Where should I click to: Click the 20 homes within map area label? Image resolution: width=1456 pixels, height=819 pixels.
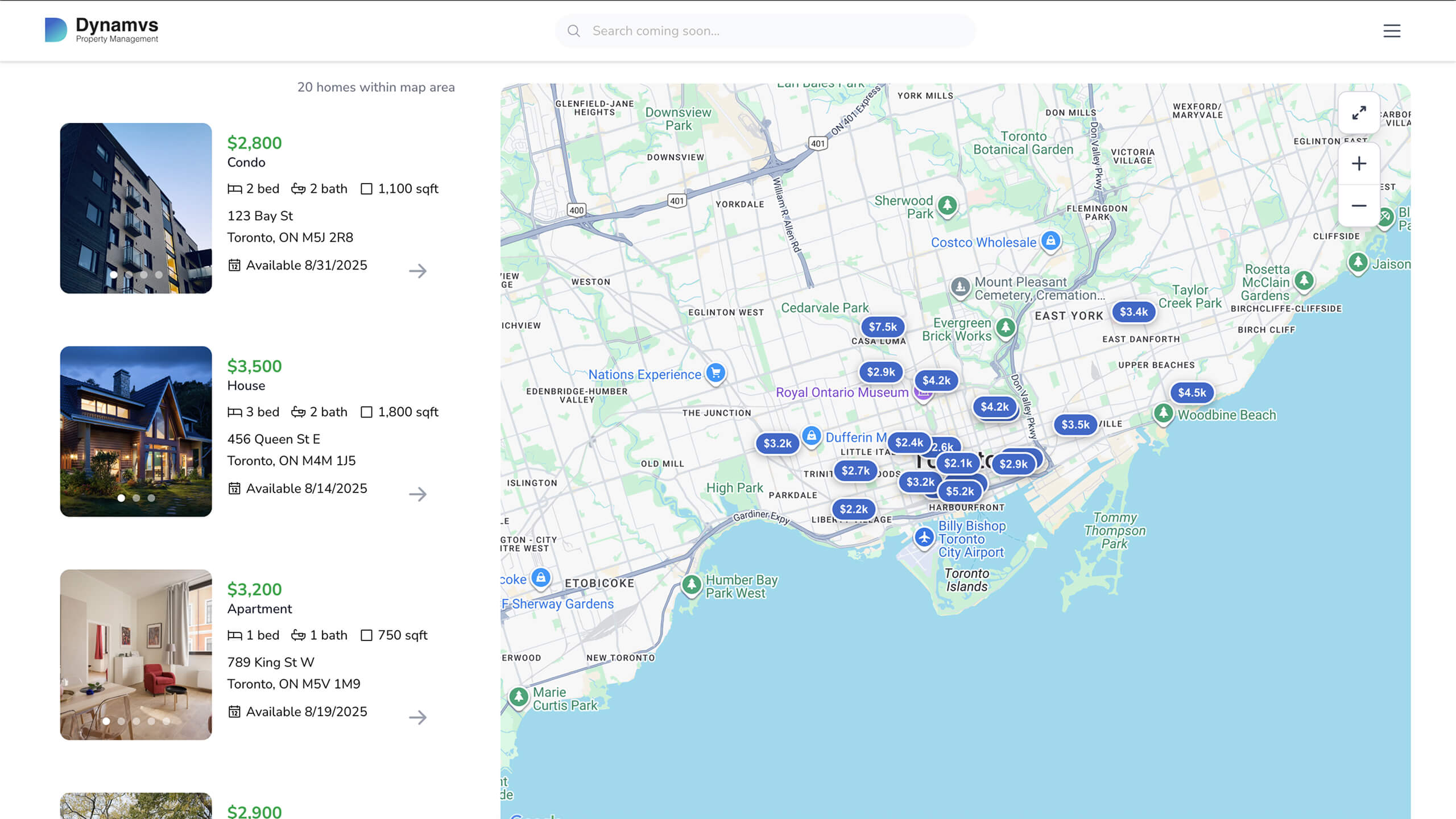click(376, 88)
